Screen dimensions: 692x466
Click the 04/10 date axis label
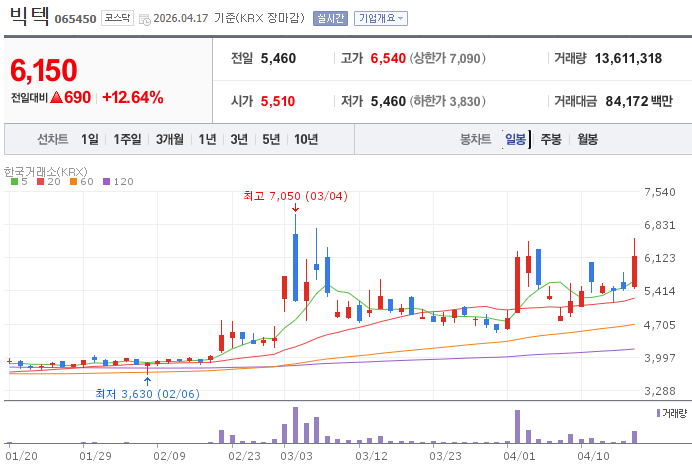tap(593, 456)
